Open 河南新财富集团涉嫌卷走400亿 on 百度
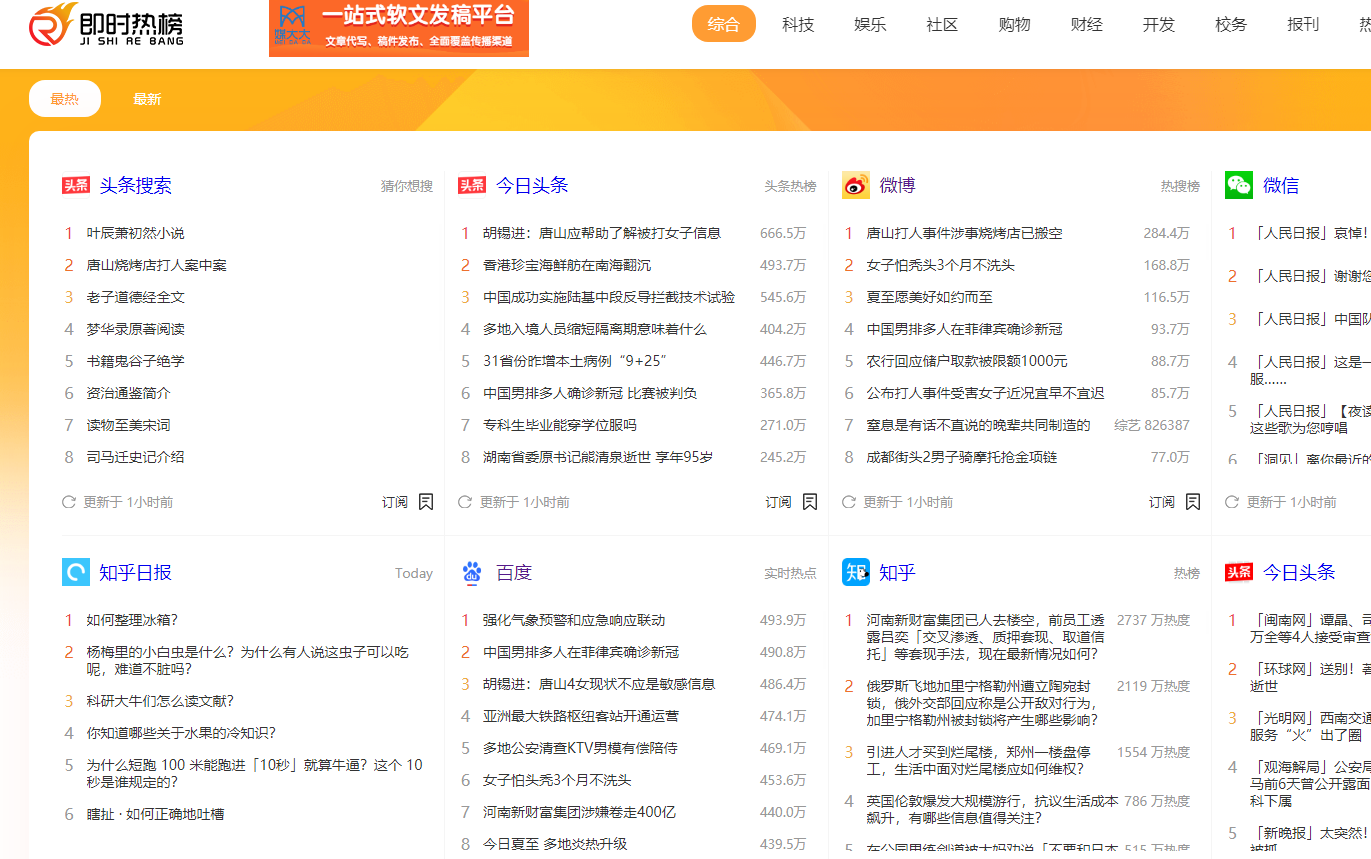The width and height of the screenshot is (1371, 859). 579,812
